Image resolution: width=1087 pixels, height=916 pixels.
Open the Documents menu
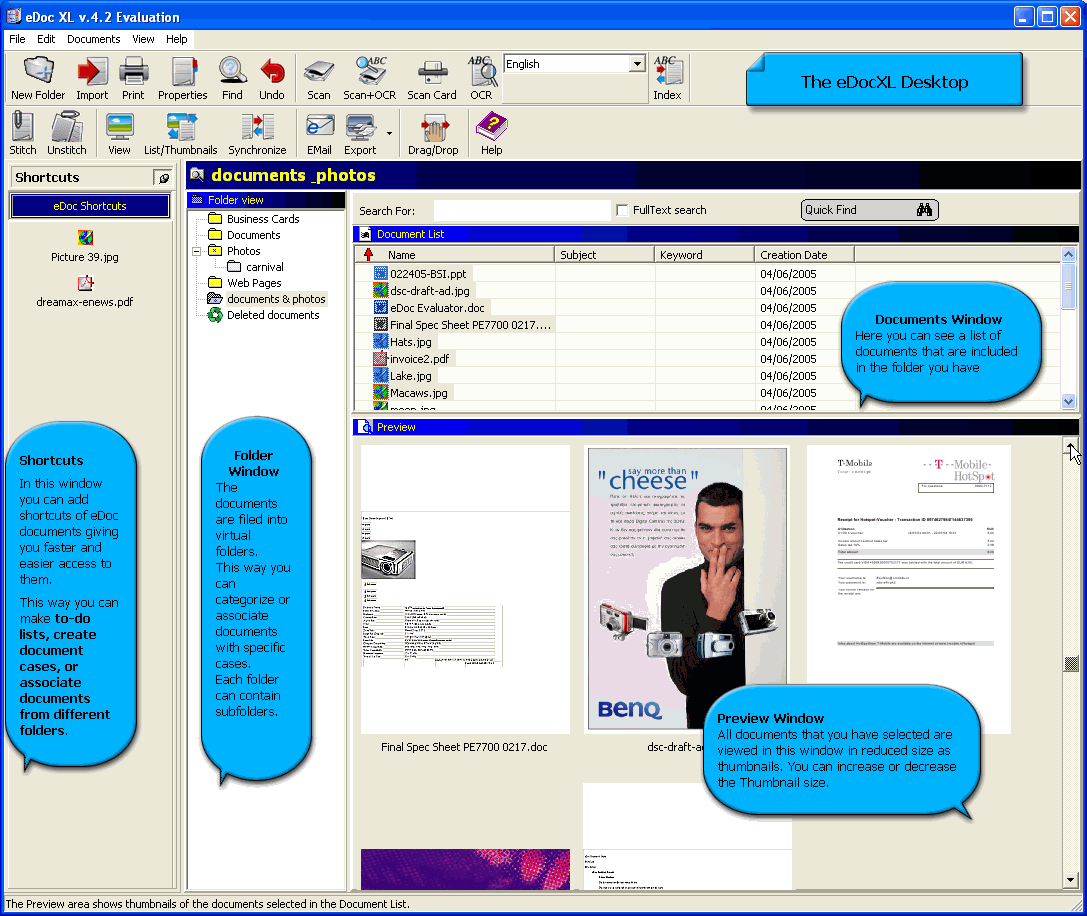tap(94, 39)
